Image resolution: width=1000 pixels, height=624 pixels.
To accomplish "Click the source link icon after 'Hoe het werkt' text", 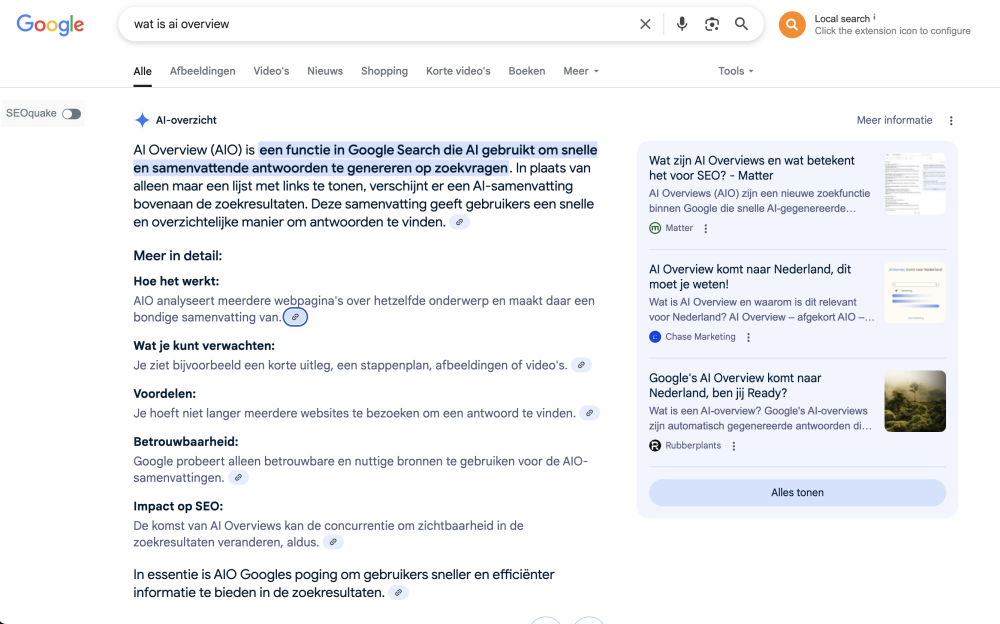I will coord(295,317).
